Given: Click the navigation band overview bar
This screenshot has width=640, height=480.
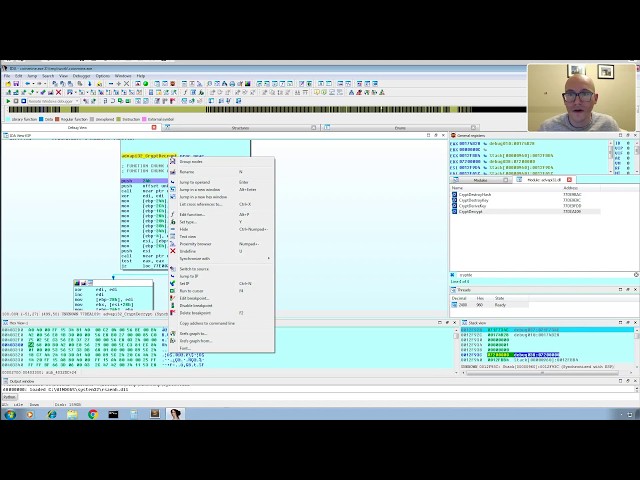Looking at the screenshot, I should (267, 109).
